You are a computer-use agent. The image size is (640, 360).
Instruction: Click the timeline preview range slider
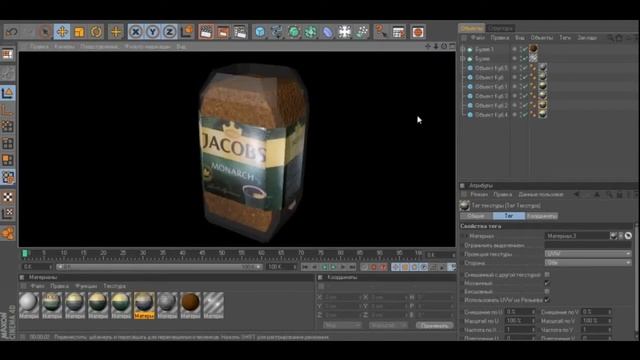click(159, 267)
